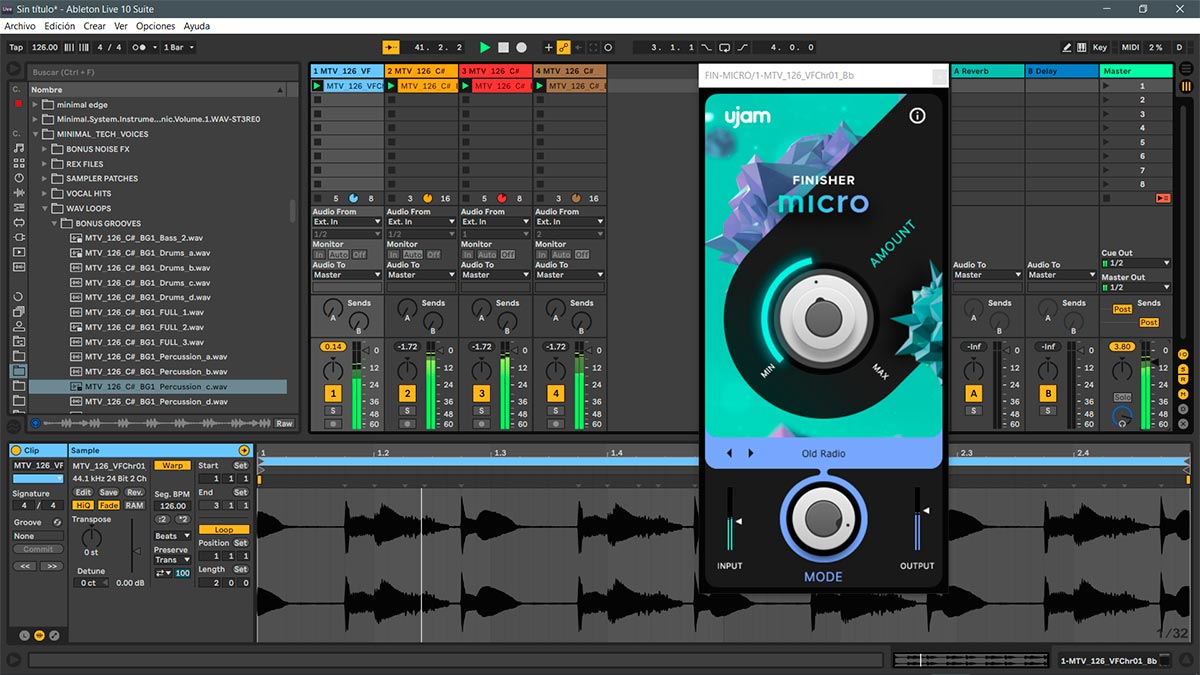Open the Audio Effects waveform icon in browser

[x=18, y=193]
